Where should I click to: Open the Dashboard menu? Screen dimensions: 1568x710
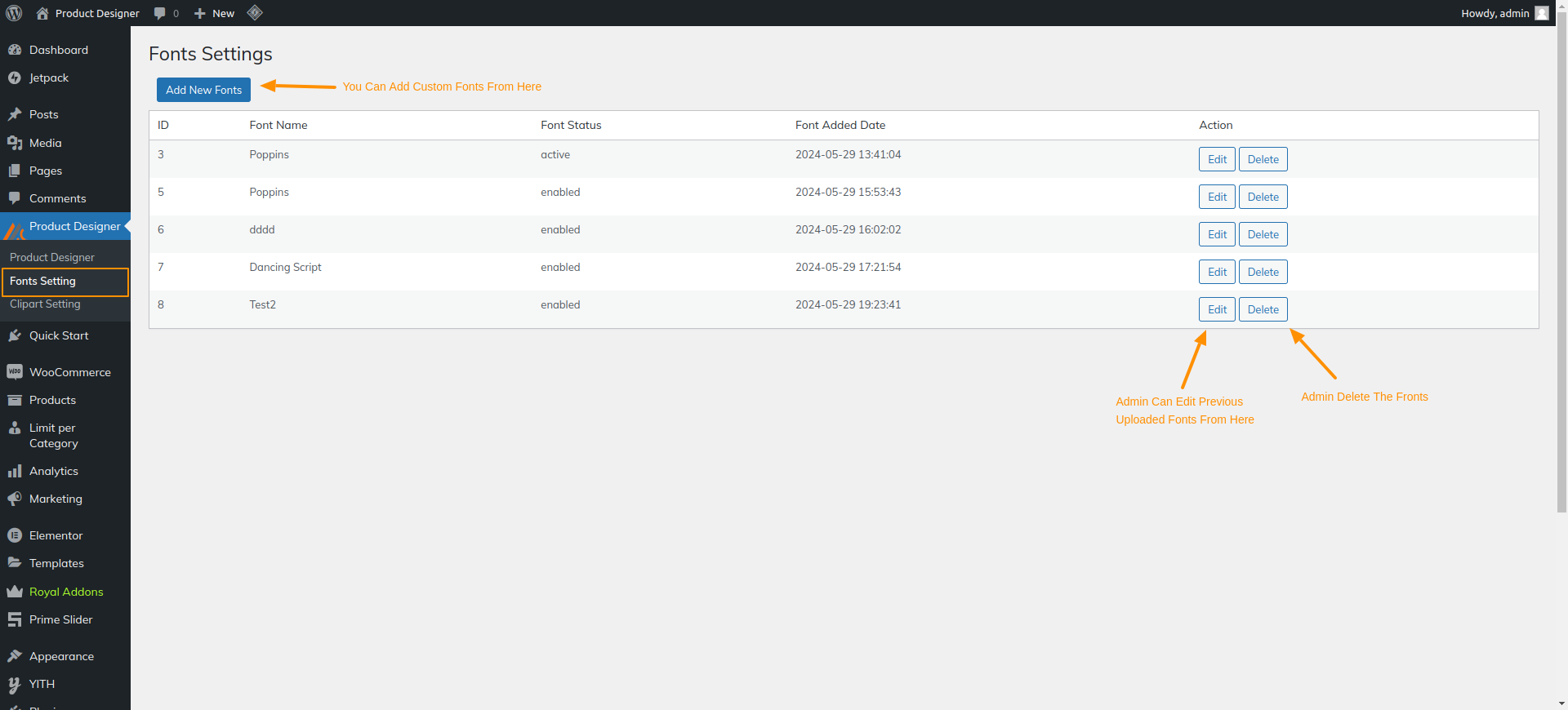65,50
